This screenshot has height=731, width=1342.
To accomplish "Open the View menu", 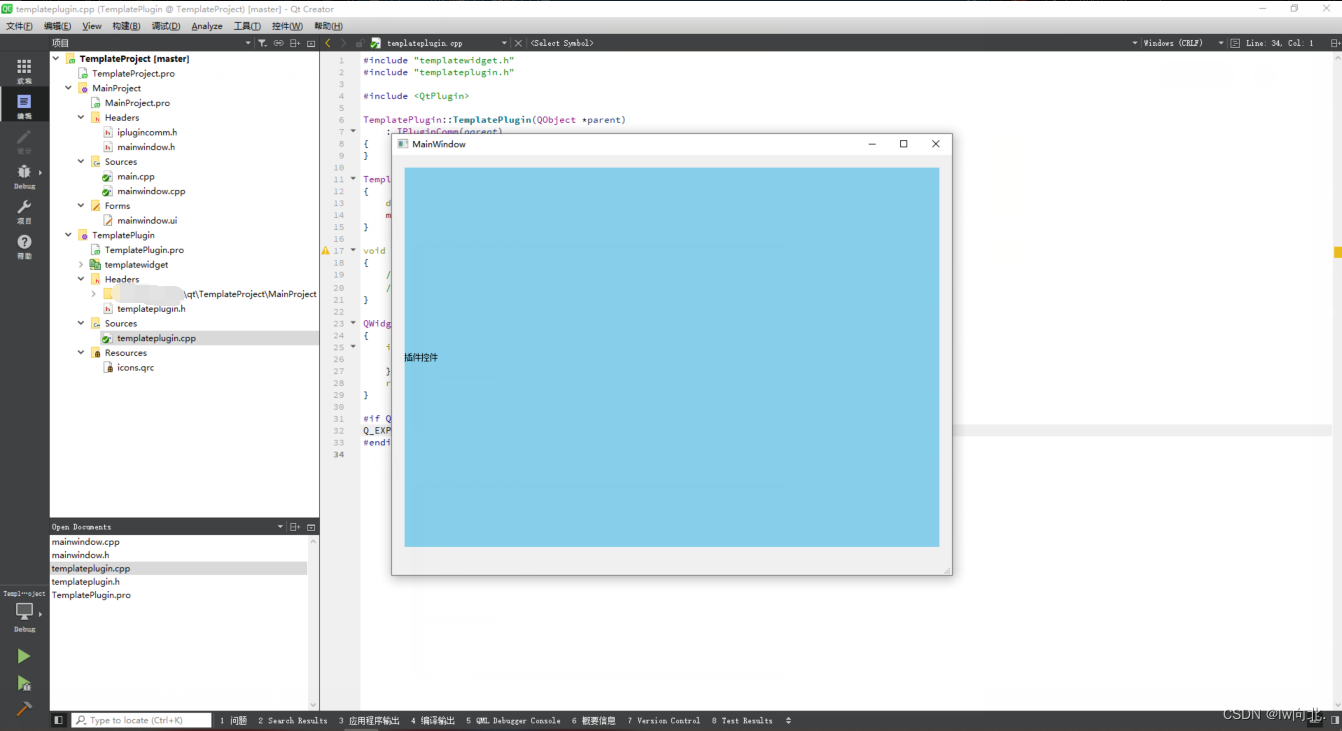I will click(x=92, y=26).
